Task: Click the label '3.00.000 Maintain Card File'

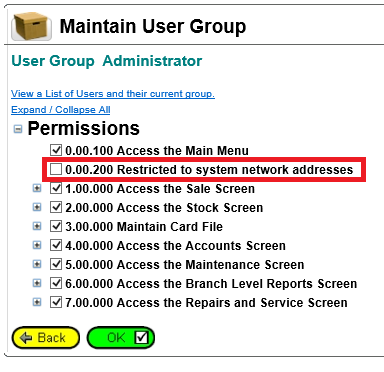Action: coord(144,227)
